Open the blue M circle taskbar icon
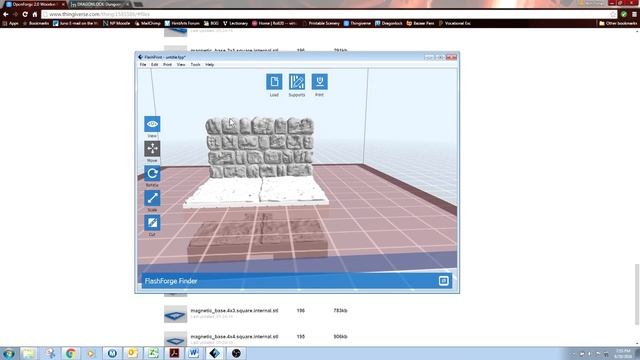The height and width of the screenshot is (360, 640). pos(112,353)
